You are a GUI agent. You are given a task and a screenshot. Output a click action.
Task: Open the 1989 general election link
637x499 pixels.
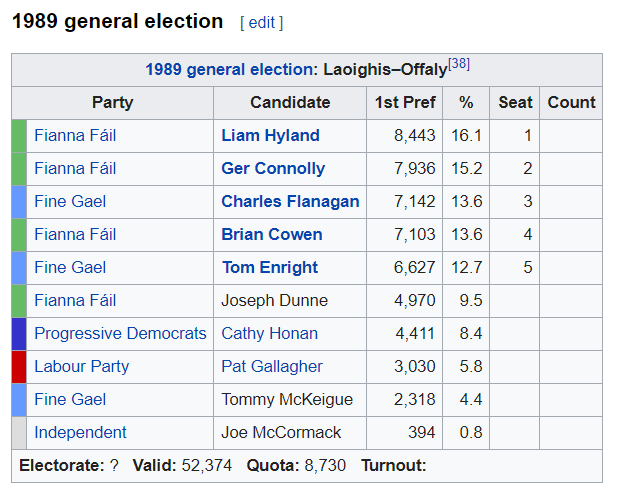[x=231, y=69]
